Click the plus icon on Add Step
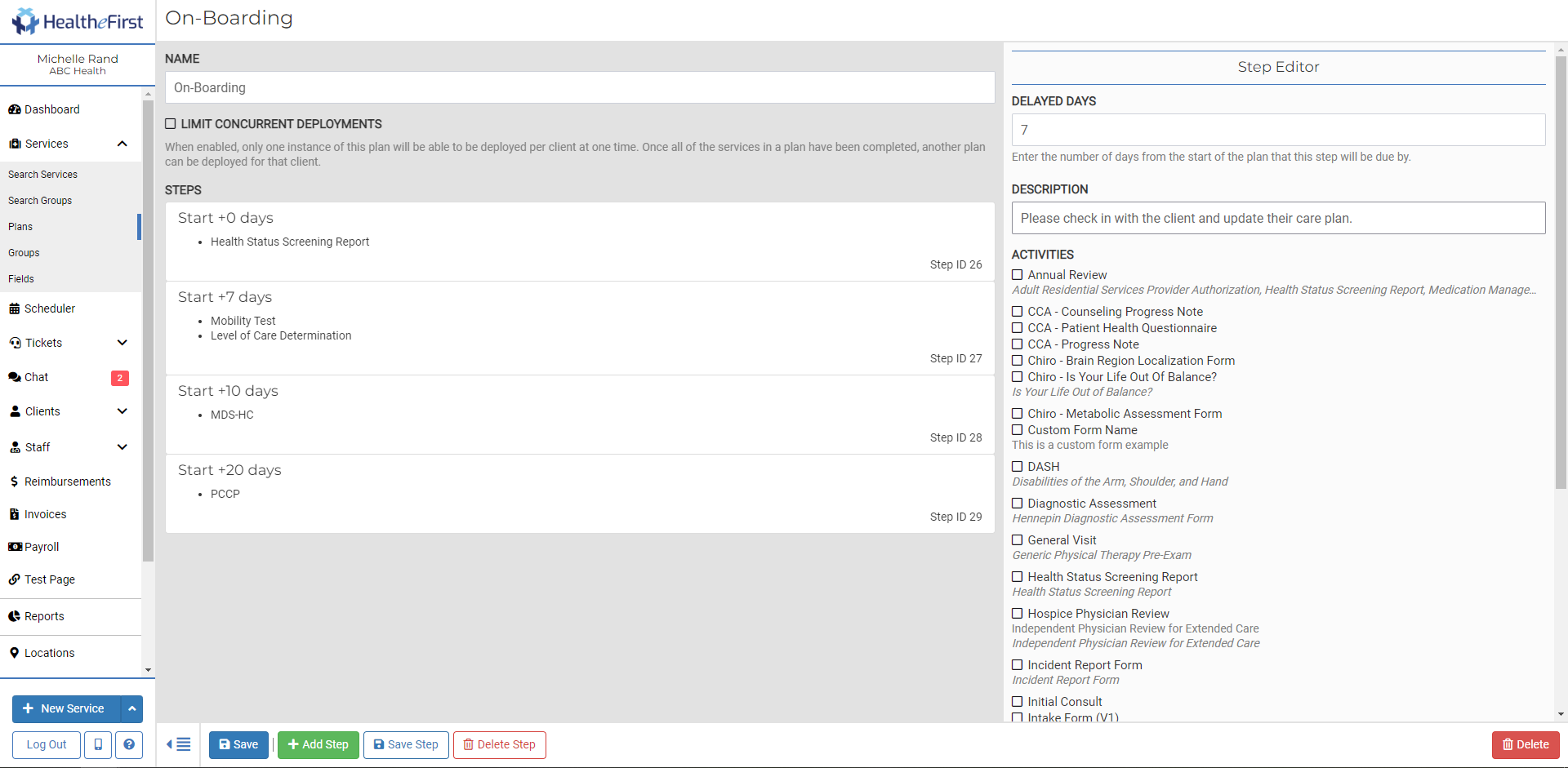The width and height of the screenshot is (1568, 768). pos(293,744)
